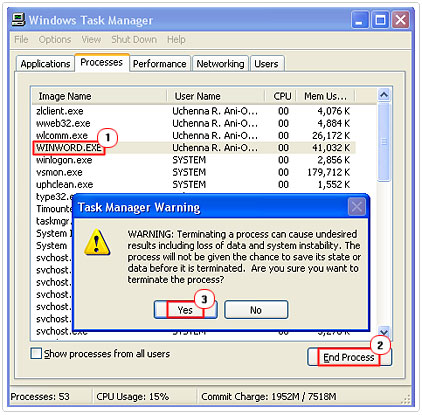Open the Options menu
The width and height of the screenshot is (422, 415).
pos(55,39)
